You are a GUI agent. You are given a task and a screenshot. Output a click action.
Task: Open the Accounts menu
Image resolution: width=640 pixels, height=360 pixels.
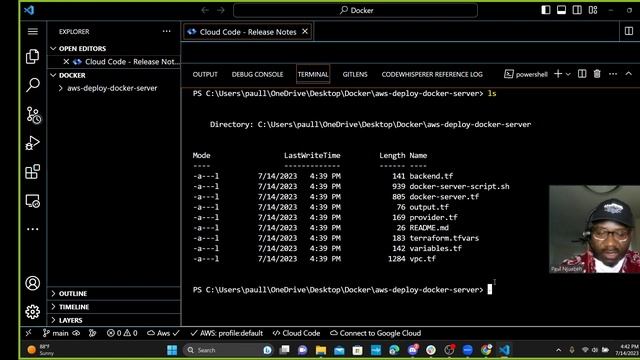pyautogui.click(x=33, y=283)
